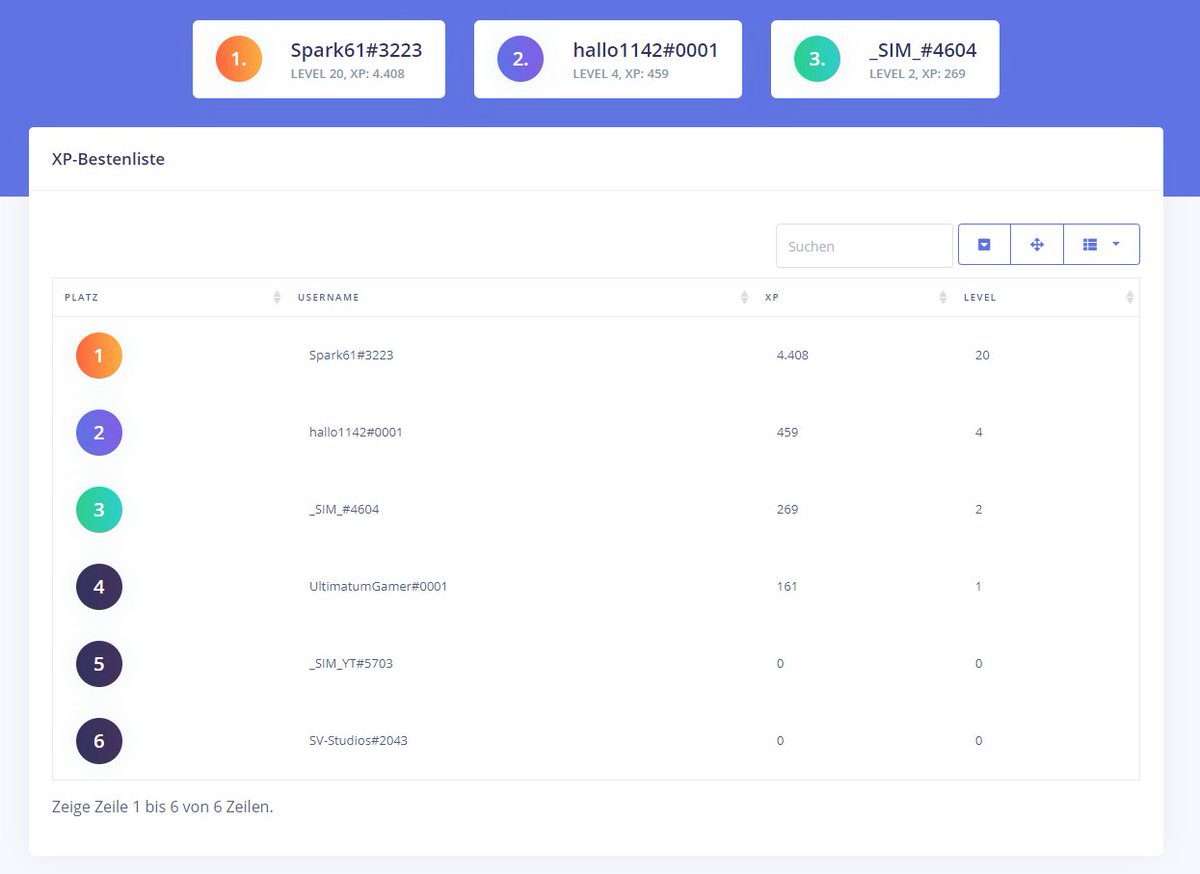Click the XP-Bestenliste heading
The height and width of the screenshot is (874, 1200).
pos(108,158)
